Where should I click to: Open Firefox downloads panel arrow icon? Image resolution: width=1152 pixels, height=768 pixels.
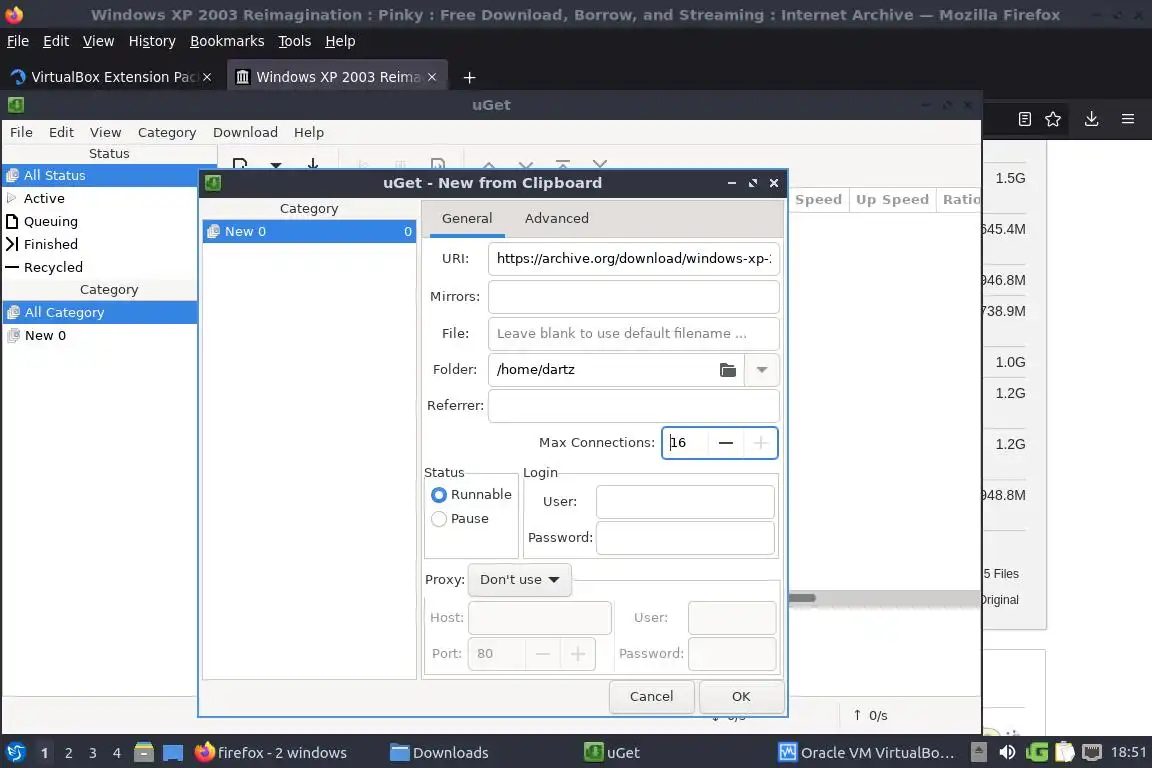(x=1091, y=119)
